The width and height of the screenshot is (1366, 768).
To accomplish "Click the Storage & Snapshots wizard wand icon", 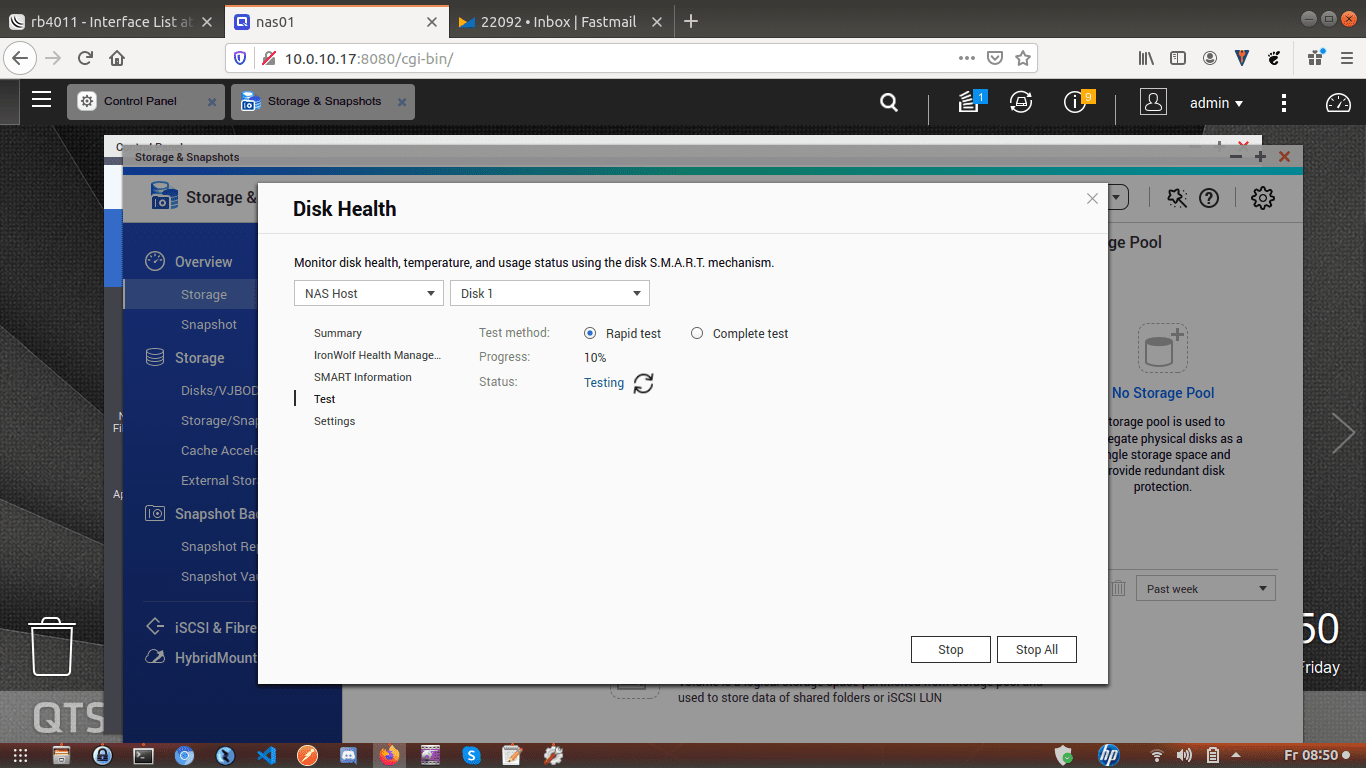I will (1176, 198).
